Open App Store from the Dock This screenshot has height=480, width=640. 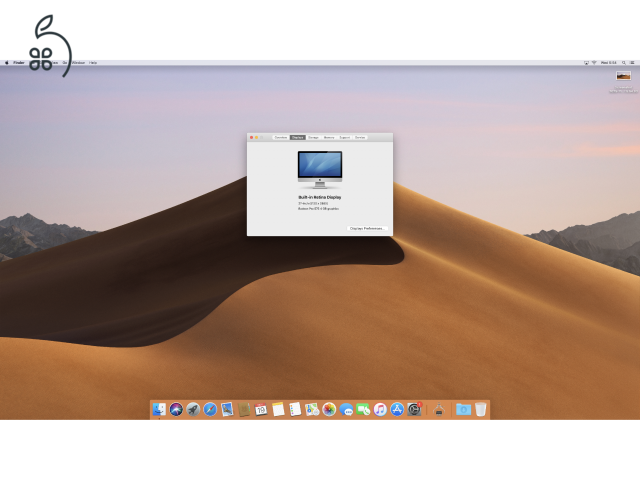397,409
